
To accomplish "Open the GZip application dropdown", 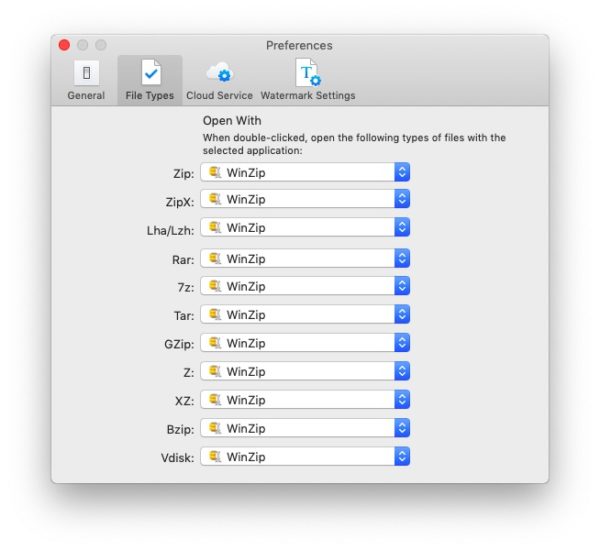I will pyautogui.click(x=305, y=343).
